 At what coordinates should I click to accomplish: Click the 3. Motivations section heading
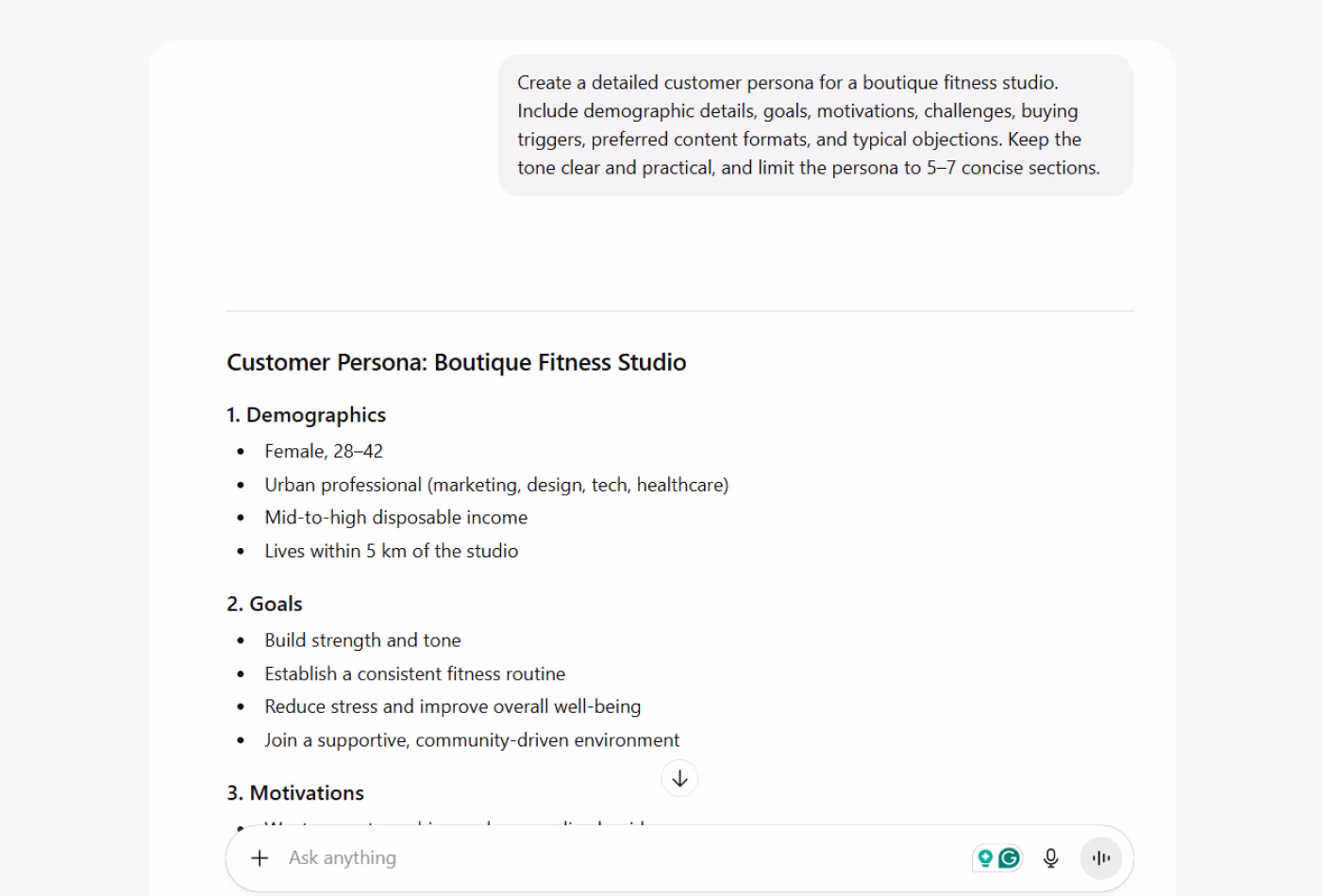[x=294, y=793]
